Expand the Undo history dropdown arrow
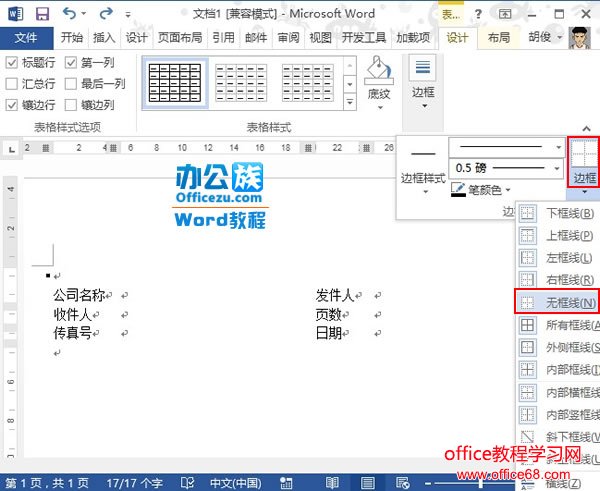 coord(83,14)
